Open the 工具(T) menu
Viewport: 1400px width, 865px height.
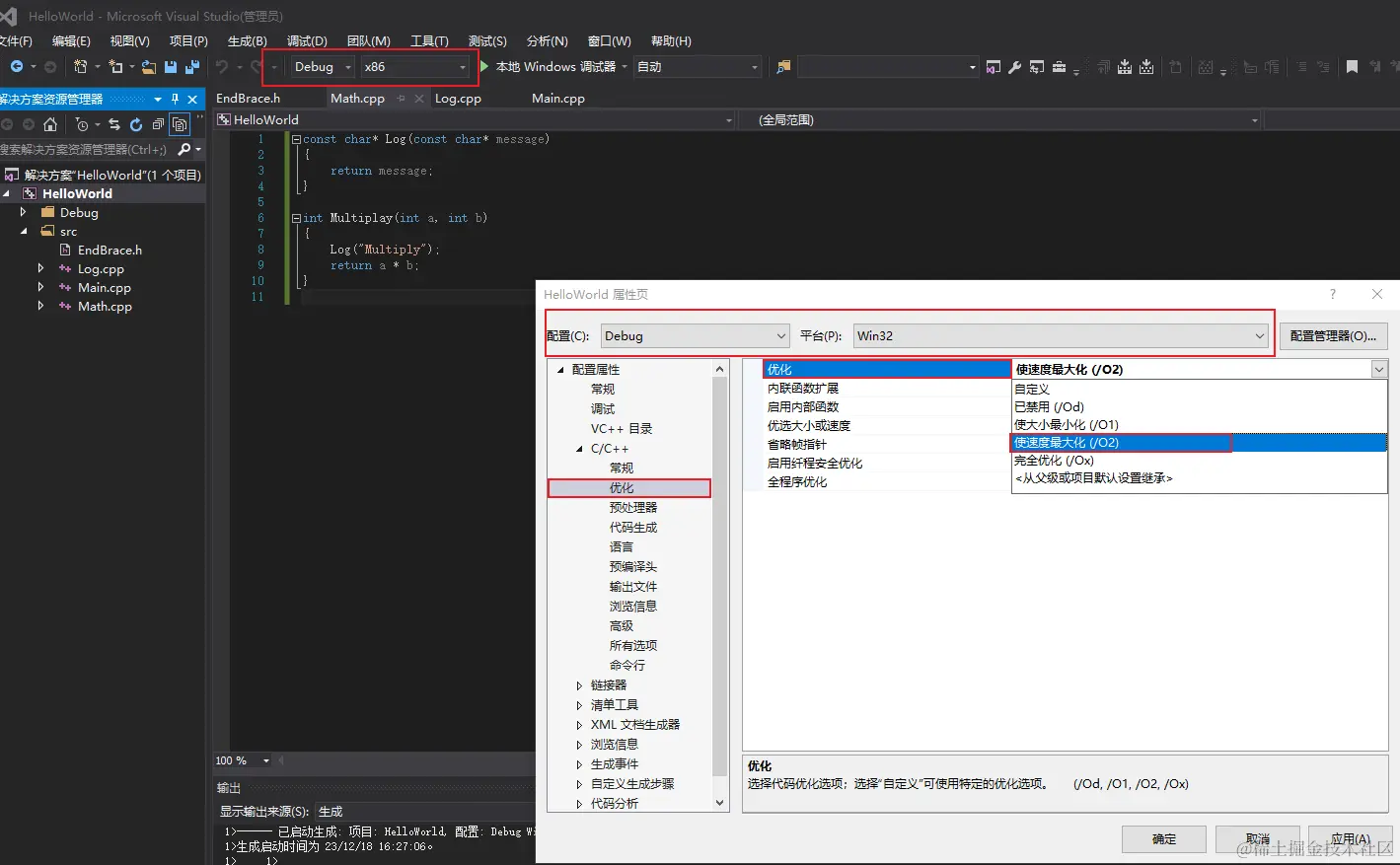429,40
